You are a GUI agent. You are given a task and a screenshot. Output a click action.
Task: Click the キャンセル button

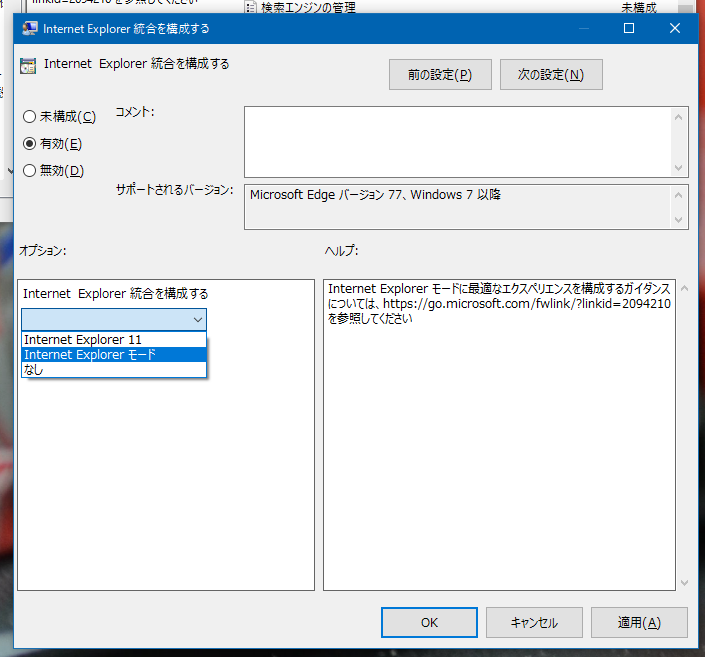click(534, 622)
